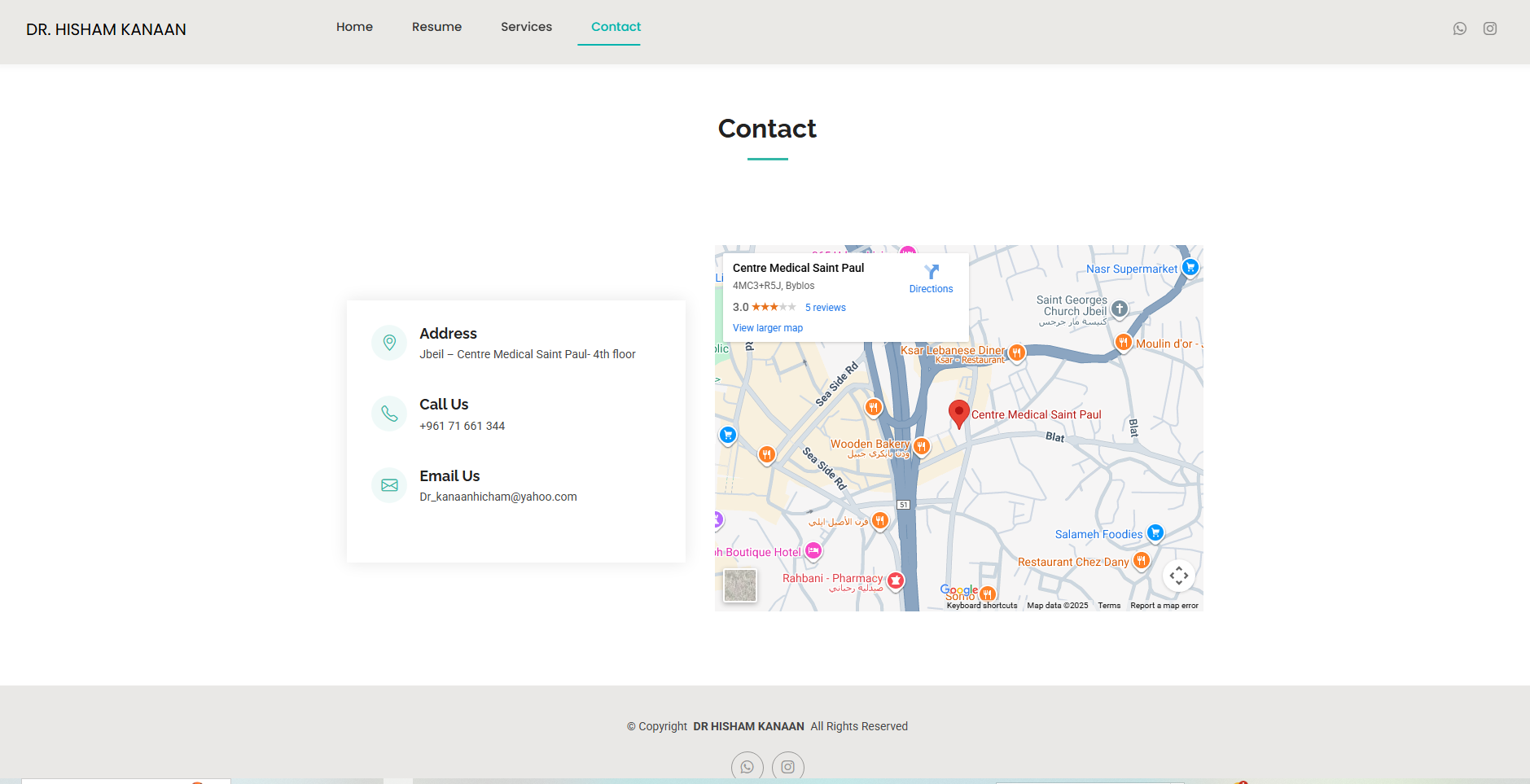1530x784 pixels.
Task: Open the Services navigation item
Action: click(526, 27)
